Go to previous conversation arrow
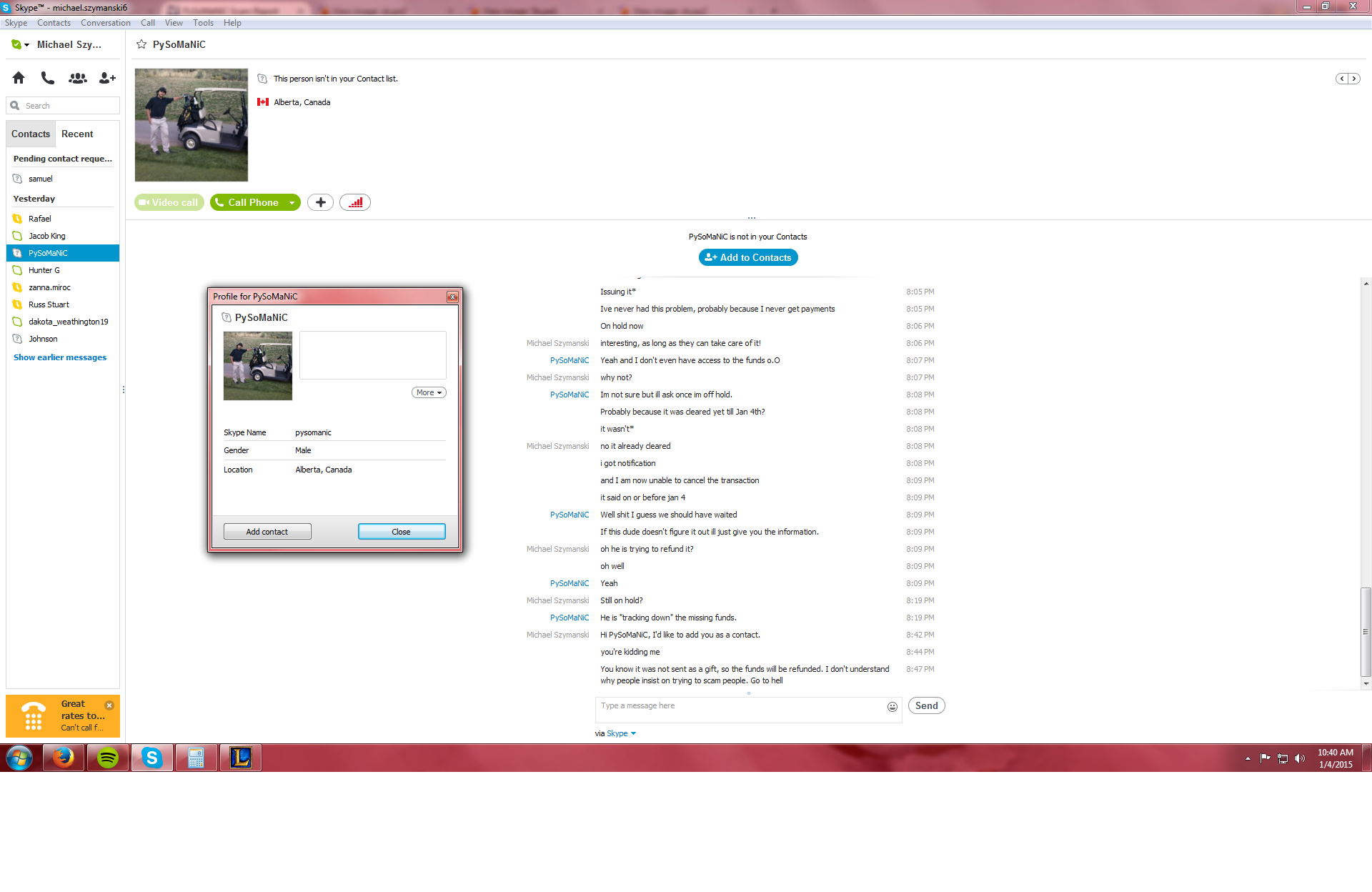Image resolution: width=1372 pixels, height=892 pixels. click(x=1342, y=79)
